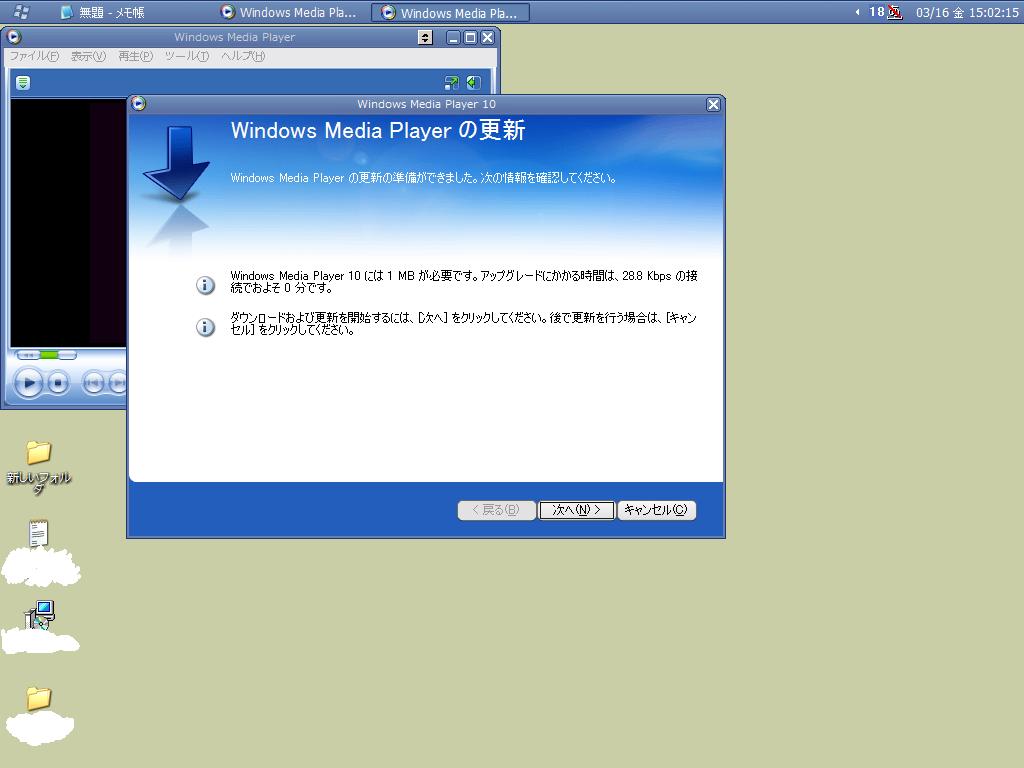Click the disabled 戻る(B) button
1024x768 pixels.
(x=496, y=510)
